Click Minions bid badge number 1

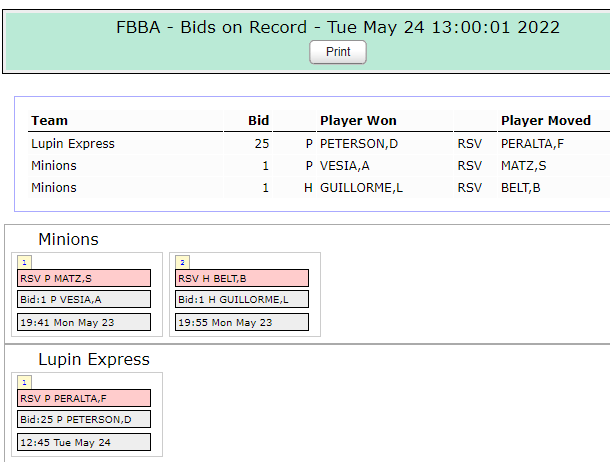(25, 261)
